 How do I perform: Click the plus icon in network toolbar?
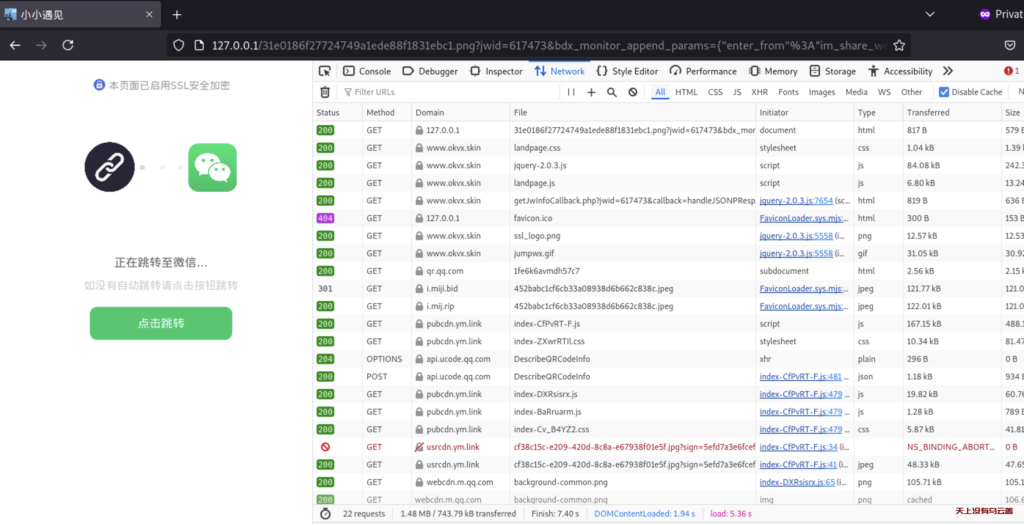[x=591, y=92]
